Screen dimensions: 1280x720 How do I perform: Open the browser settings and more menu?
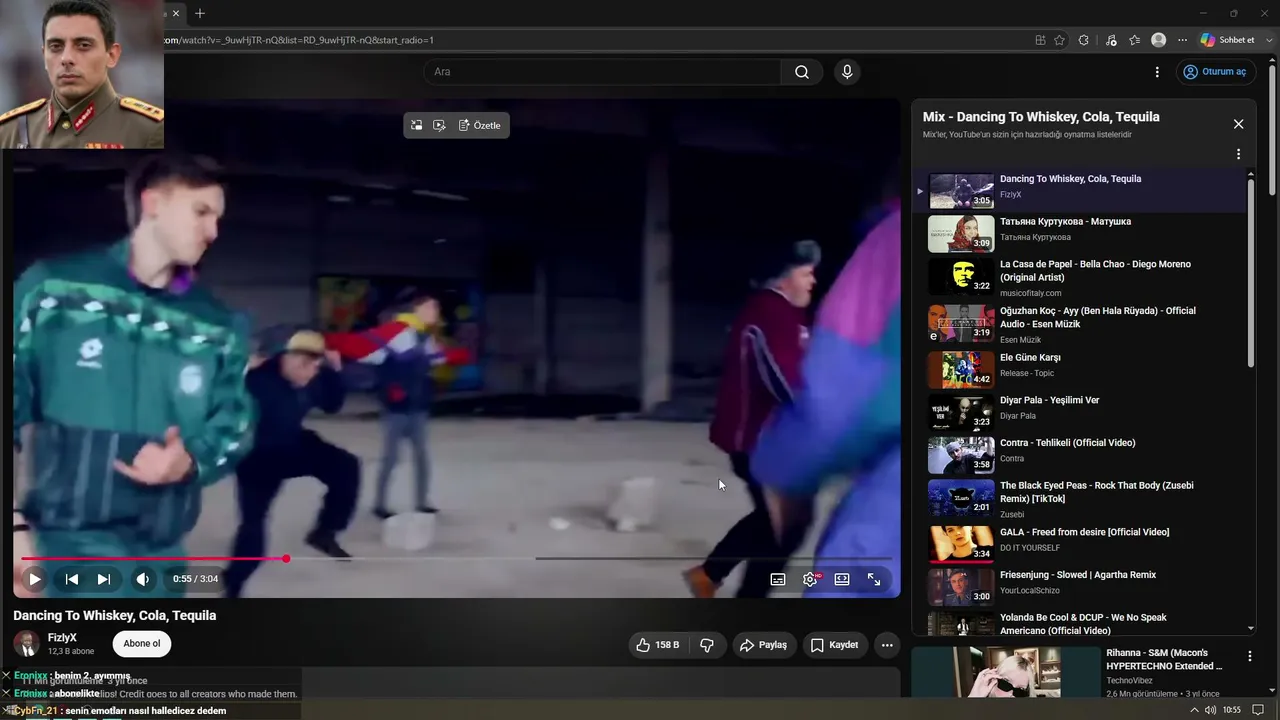coord(1183,40)
